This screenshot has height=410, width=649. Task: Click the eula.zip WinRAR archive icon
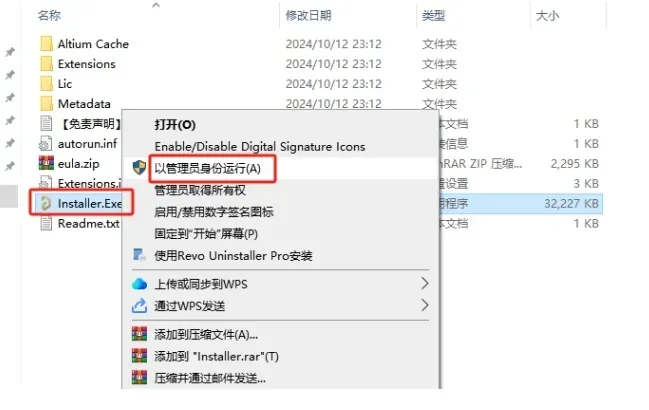46,163
